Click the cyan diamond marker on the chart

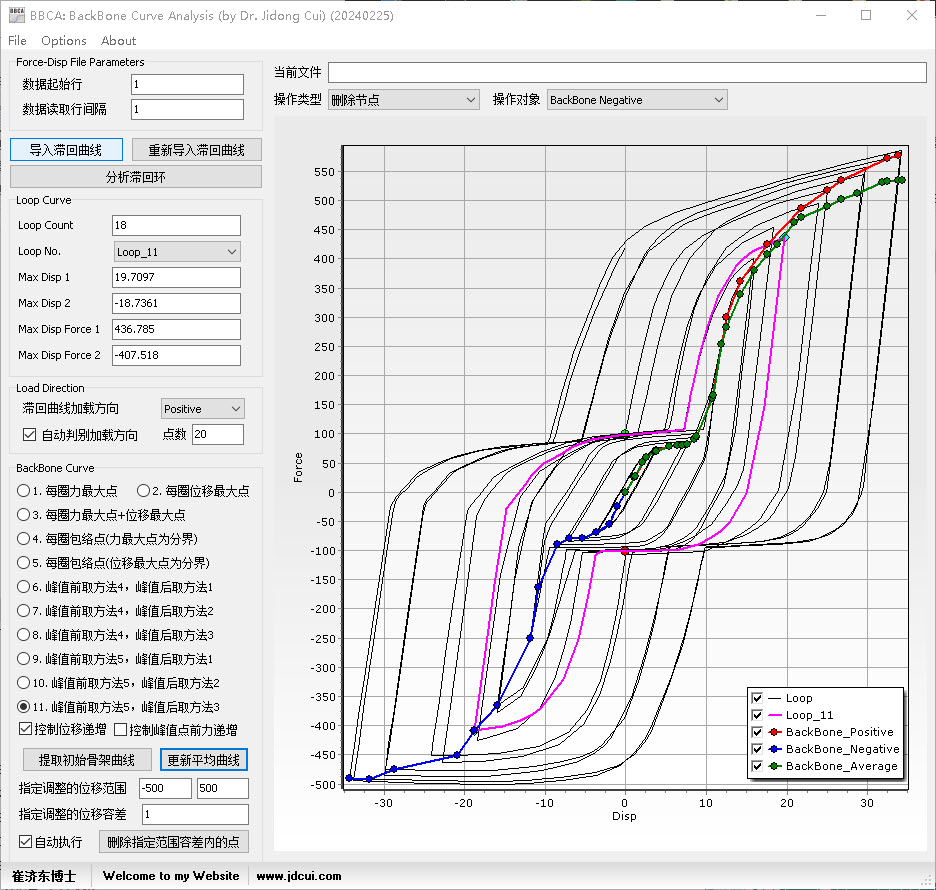tap(785, 238)
